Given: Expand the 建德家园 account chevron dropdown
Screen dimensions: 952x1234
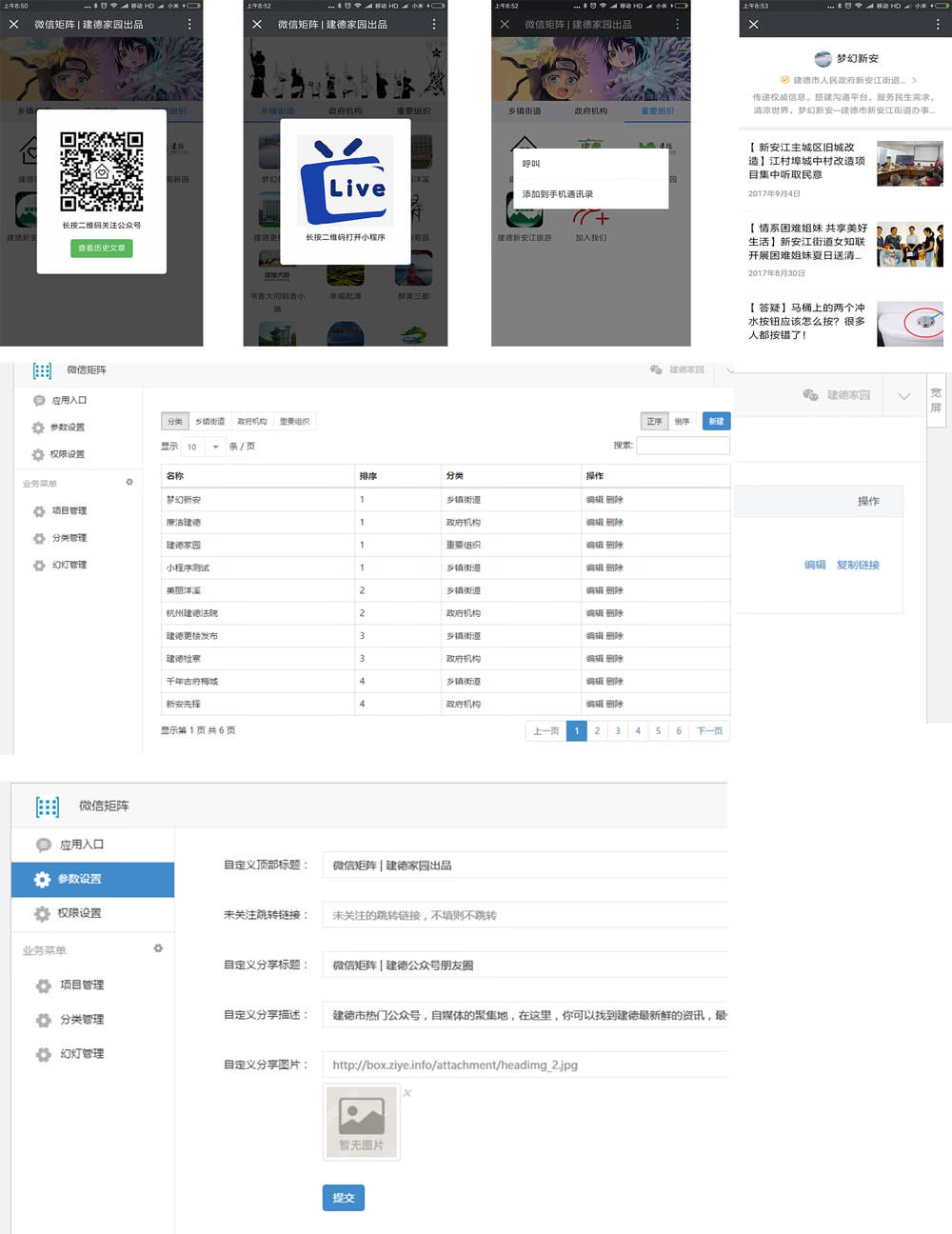Looking at the screenshot, I should [903, 395].
